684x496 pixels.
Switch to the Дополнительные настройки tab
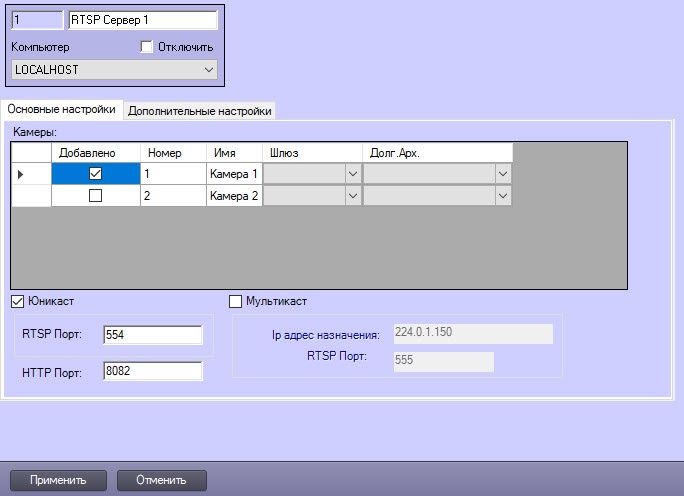200,111
